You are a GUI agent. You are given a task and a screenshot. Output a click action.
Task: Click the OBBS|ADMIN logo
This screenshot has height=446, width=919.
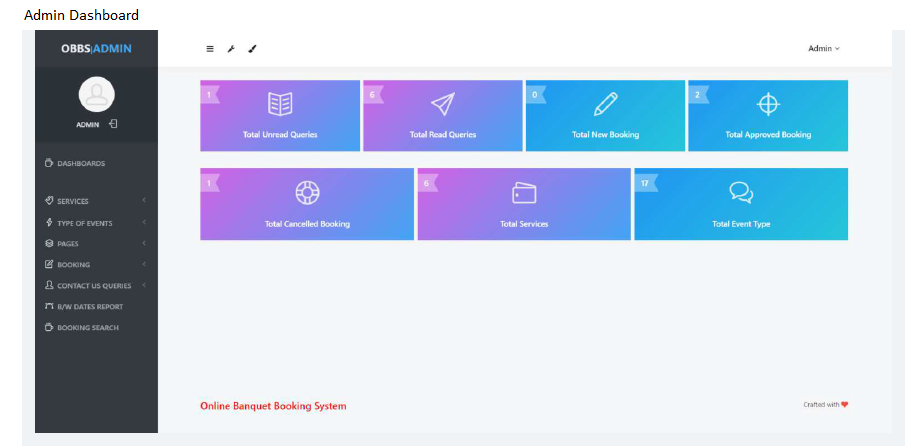pos(96,49)
